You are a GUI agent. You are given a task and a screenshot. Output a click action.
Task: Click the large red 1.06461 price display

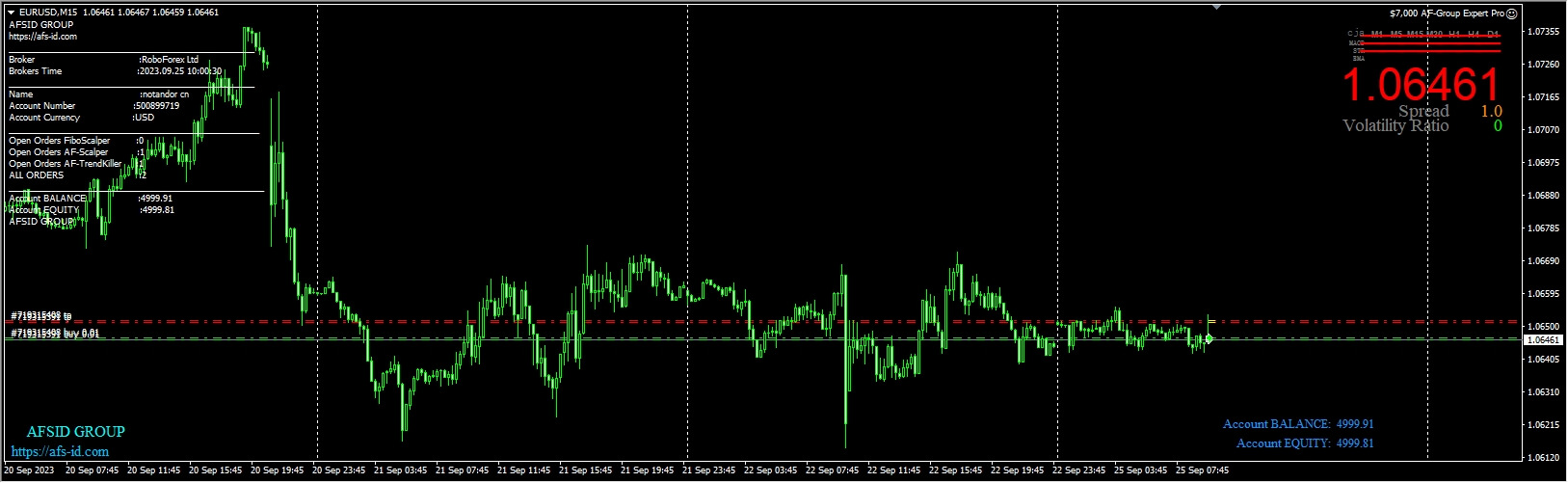coord(1422,85)
